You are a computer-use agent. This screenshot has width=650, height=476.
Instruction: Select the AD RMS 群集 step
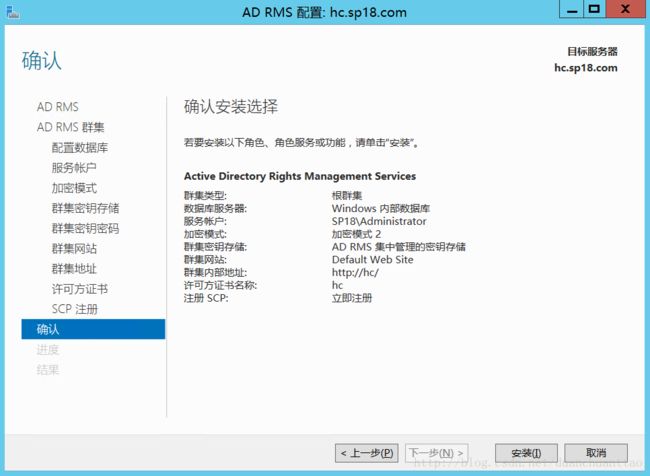tap(70, 127)
